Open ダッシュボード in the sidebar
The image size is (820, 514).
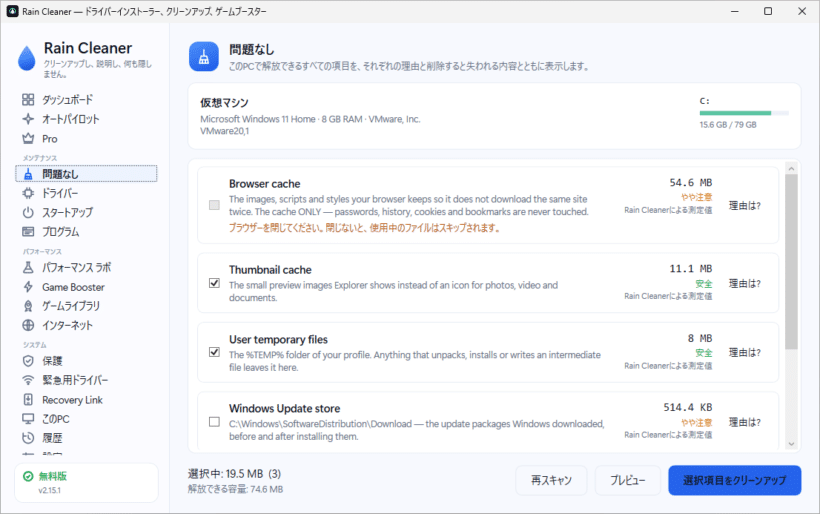(86, 99)
